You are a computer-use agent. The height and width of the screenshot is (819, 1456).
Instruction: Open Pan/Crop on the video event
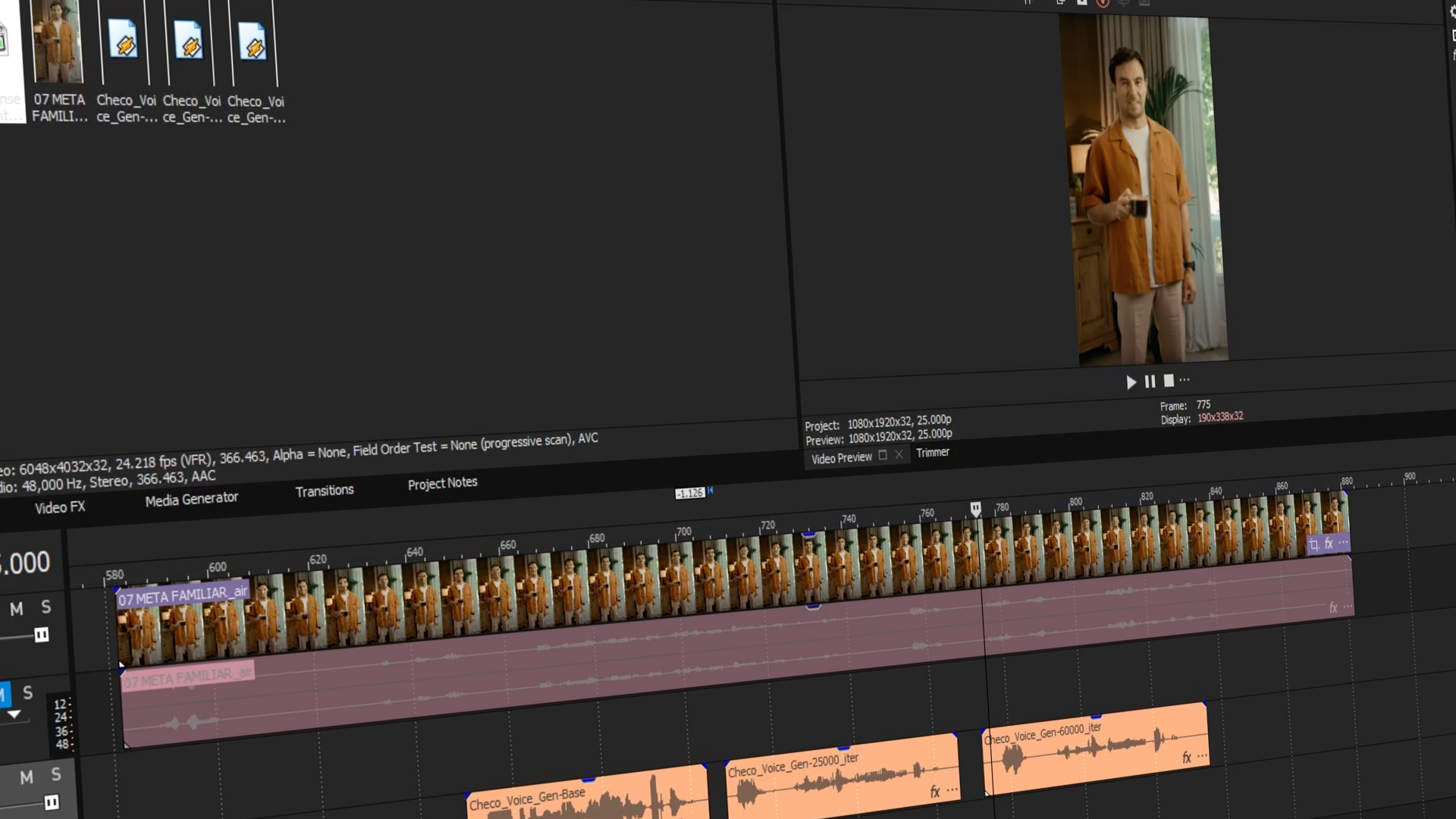[x=1314, y=544]
